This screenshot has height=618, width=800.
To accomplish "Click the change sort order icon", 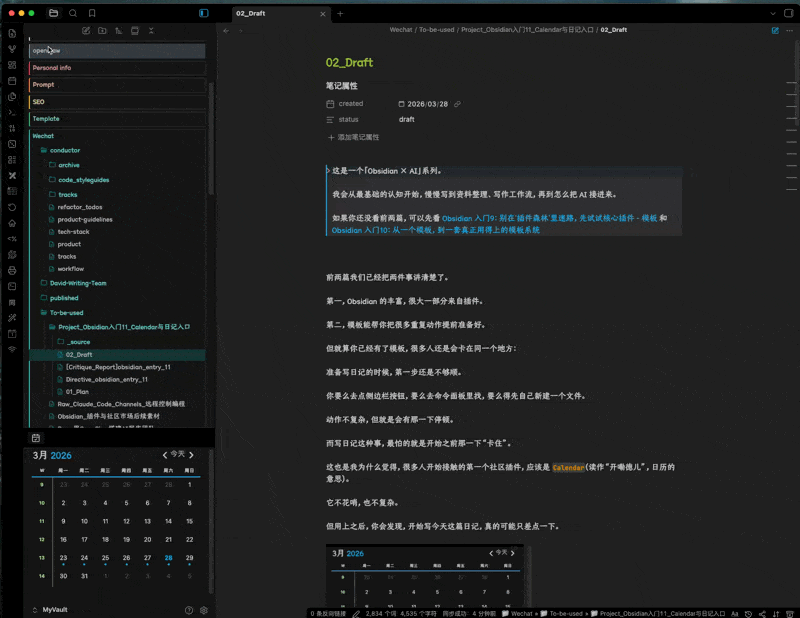I will point(118,31).
